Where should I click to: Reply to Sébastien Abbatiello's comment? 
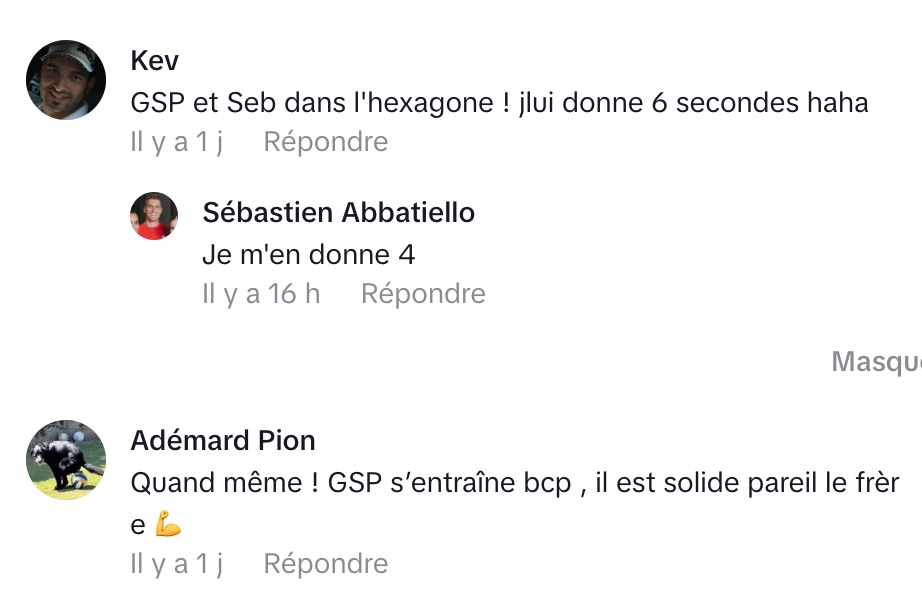[423, 294]
